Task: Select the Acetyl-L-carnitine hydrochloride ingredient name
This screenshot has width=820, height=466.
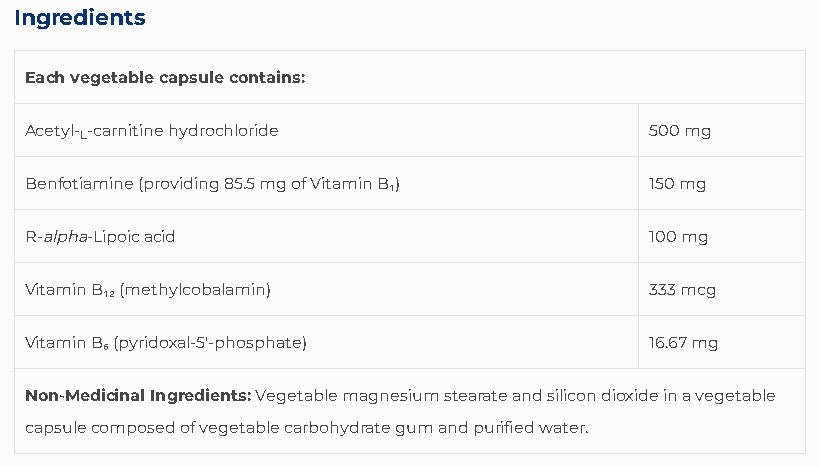Action: click(152, 130)
